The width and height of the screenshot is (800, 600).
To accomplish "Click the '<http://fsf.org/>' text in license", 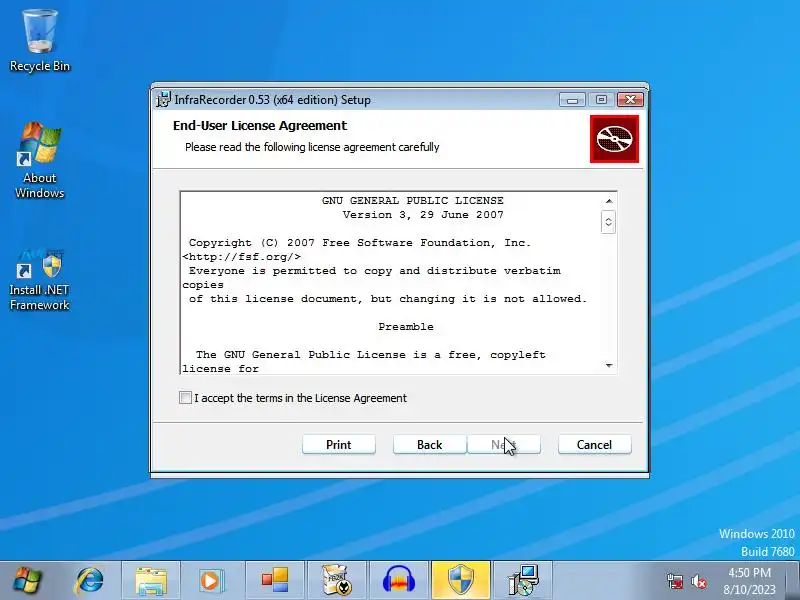I will [242, 257].
